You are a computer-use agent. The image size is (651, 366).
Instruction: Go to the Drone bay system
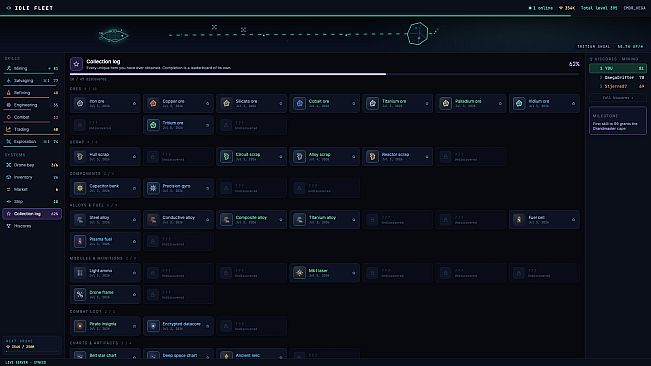(x=32, y=165)
